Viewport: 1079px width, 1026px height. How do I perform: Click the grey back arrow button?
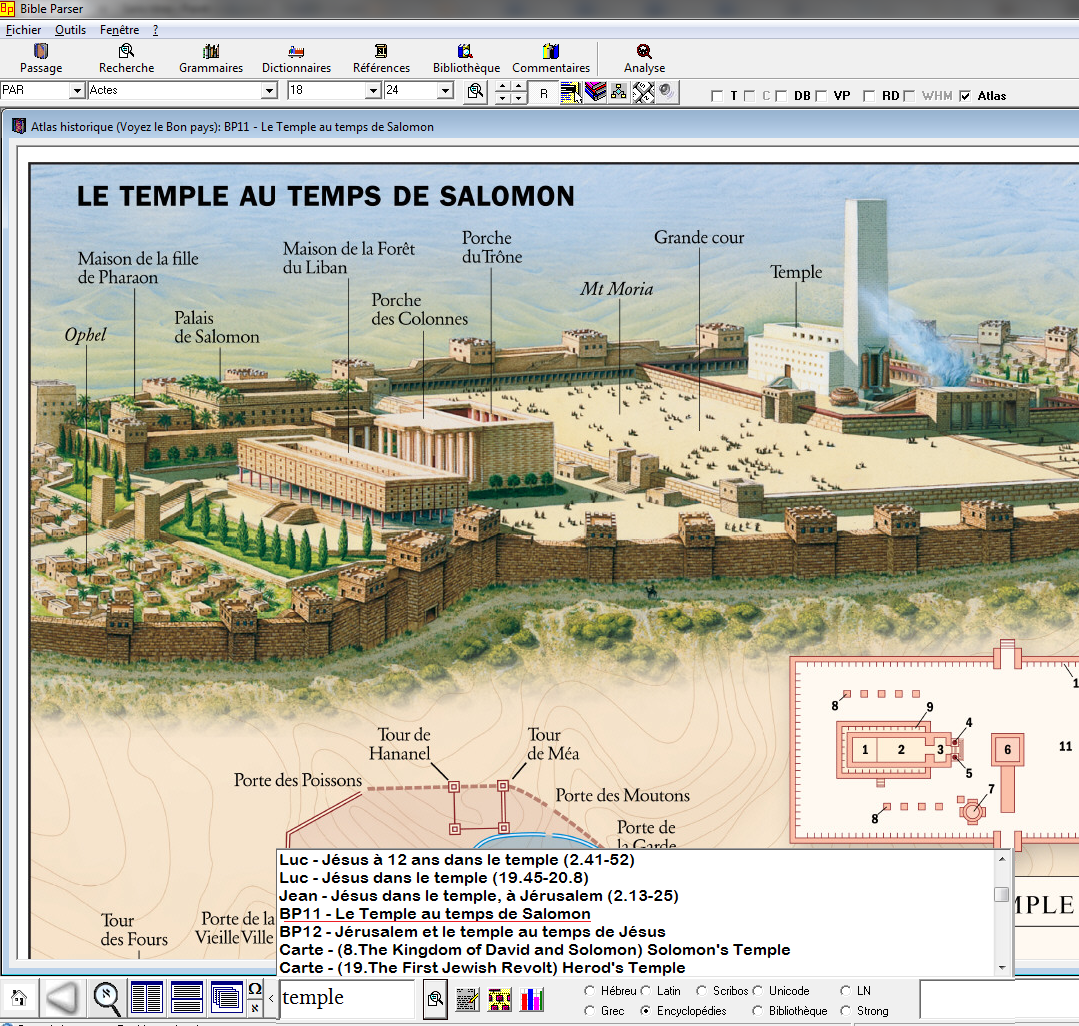coord(63,998)
